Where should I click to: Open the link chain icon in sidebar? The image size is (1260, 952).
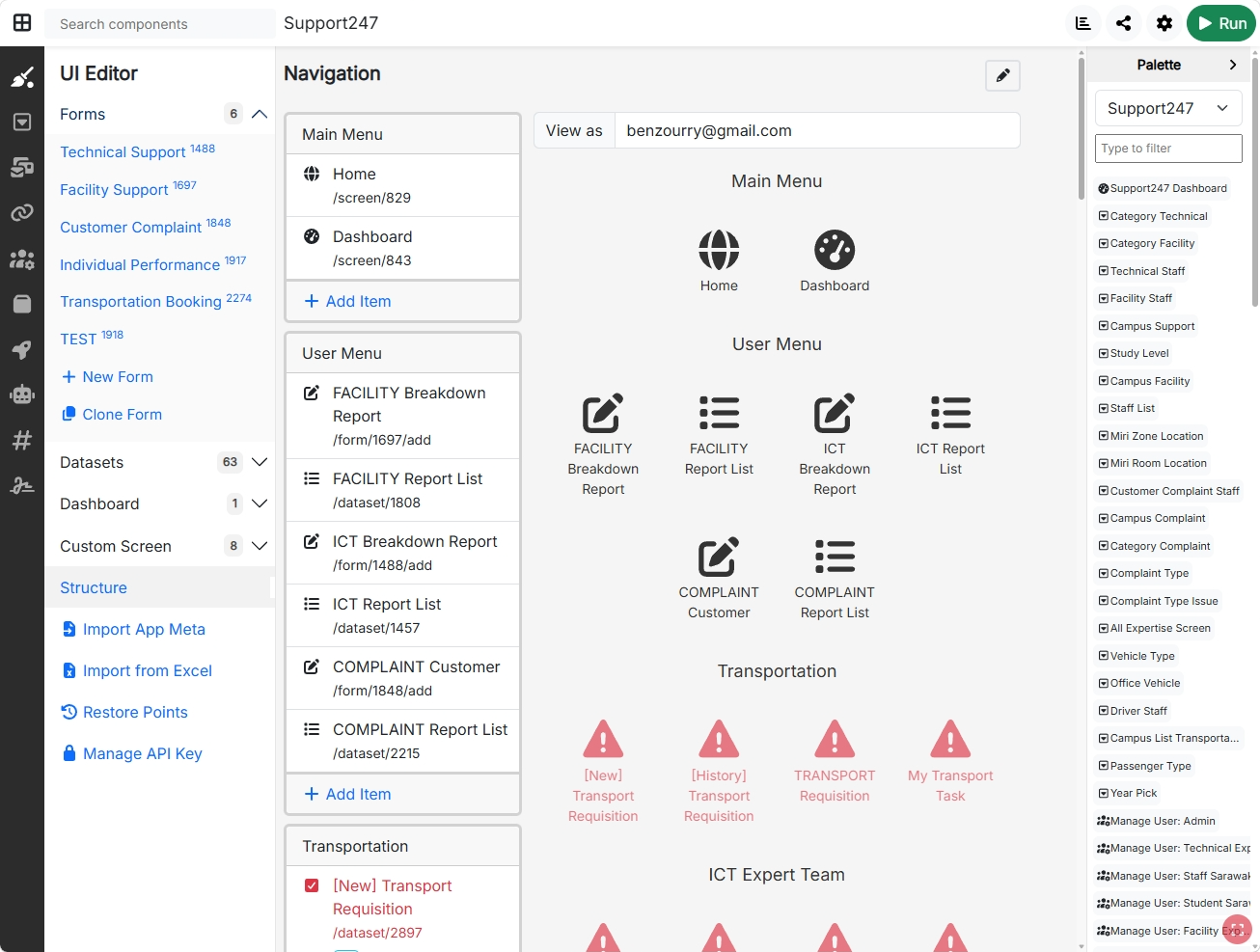click(x=22, y=212)
